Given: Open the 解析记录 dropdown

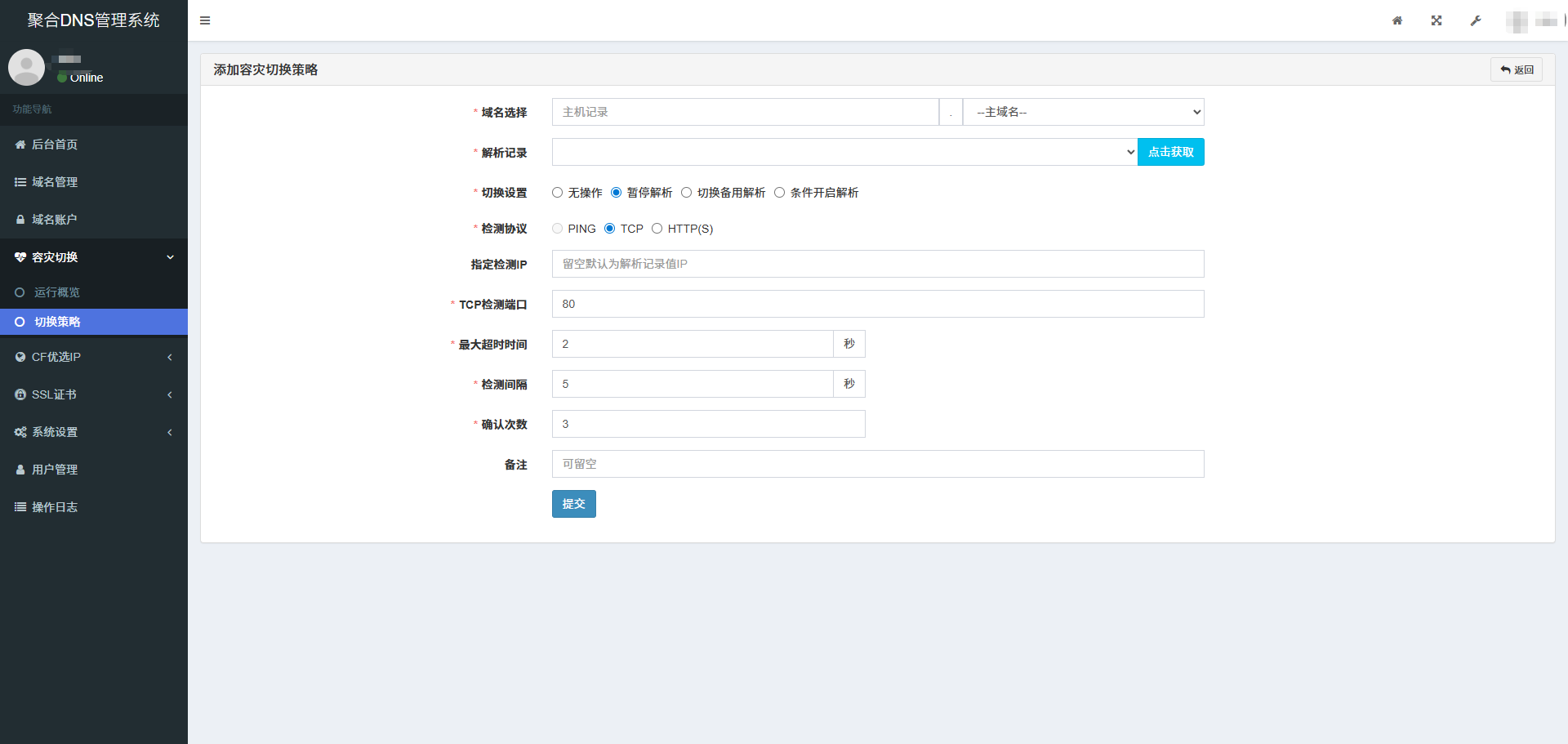Looking at the screenshot, I should pyautogui.click(x=844, y=152).
